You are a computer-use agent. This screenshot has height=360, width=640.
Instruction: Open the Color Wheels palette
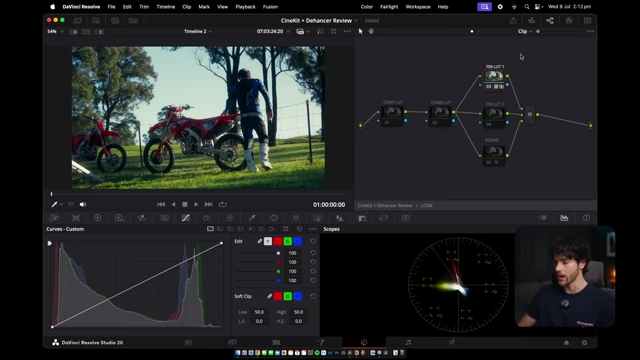click(x=98, y=218)
